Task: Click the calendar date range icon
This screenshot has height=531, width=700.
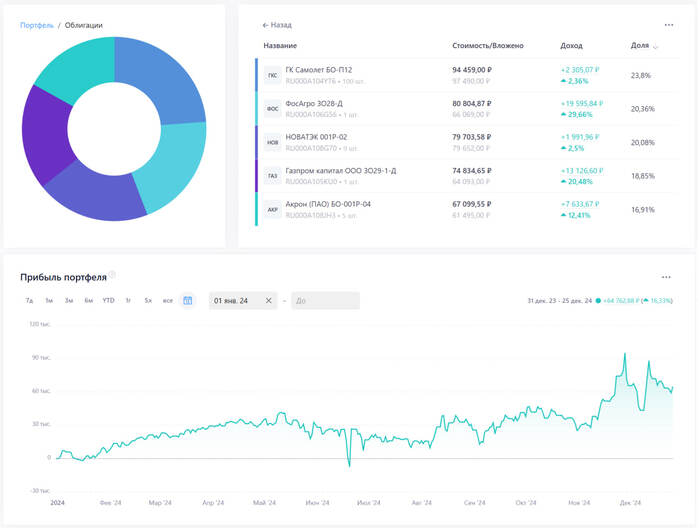Action: [x=187, y=300]
